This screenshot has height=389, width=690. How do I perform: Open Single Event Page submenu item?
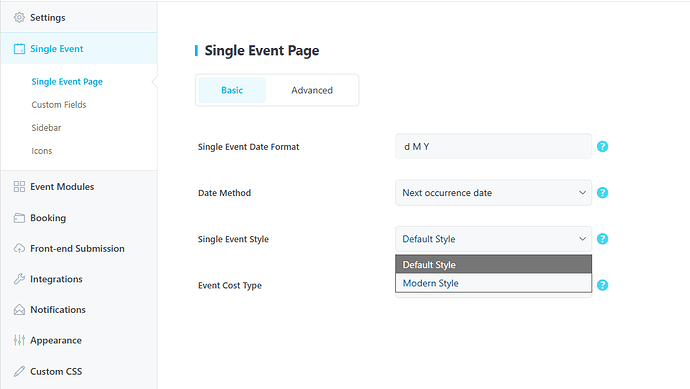[x=67, y=82]
